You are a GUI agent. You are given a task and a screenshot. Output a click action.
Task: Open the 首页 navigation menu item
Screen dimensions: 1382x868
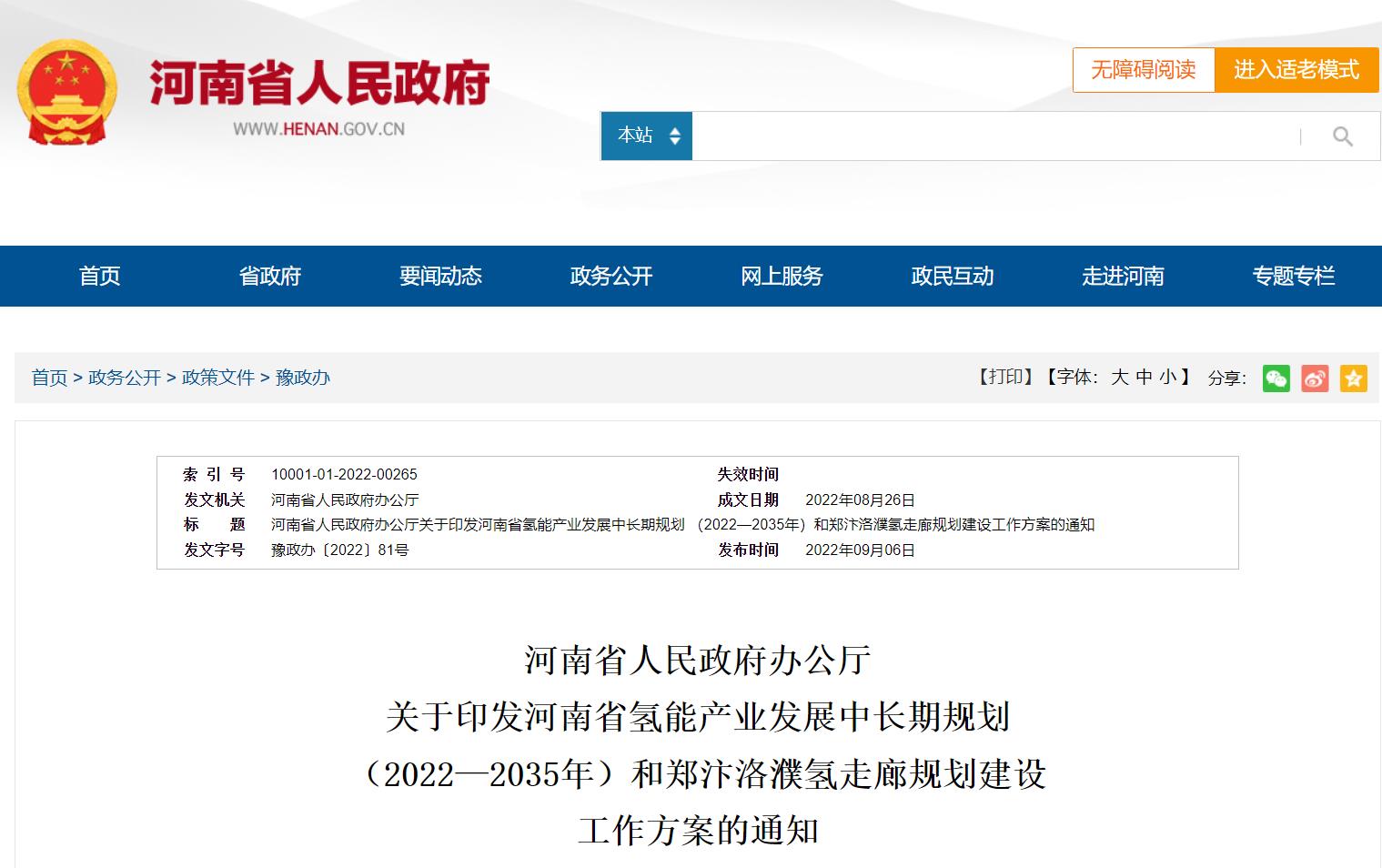[99, 276]
